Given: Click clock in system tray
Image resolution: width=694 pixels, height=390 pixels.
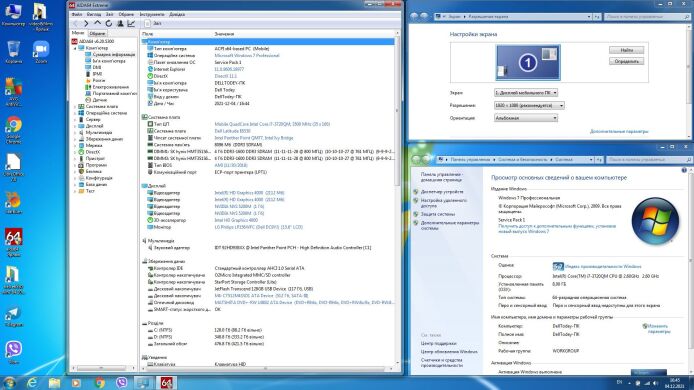Looking at the screenshot, I should (675, 383).
